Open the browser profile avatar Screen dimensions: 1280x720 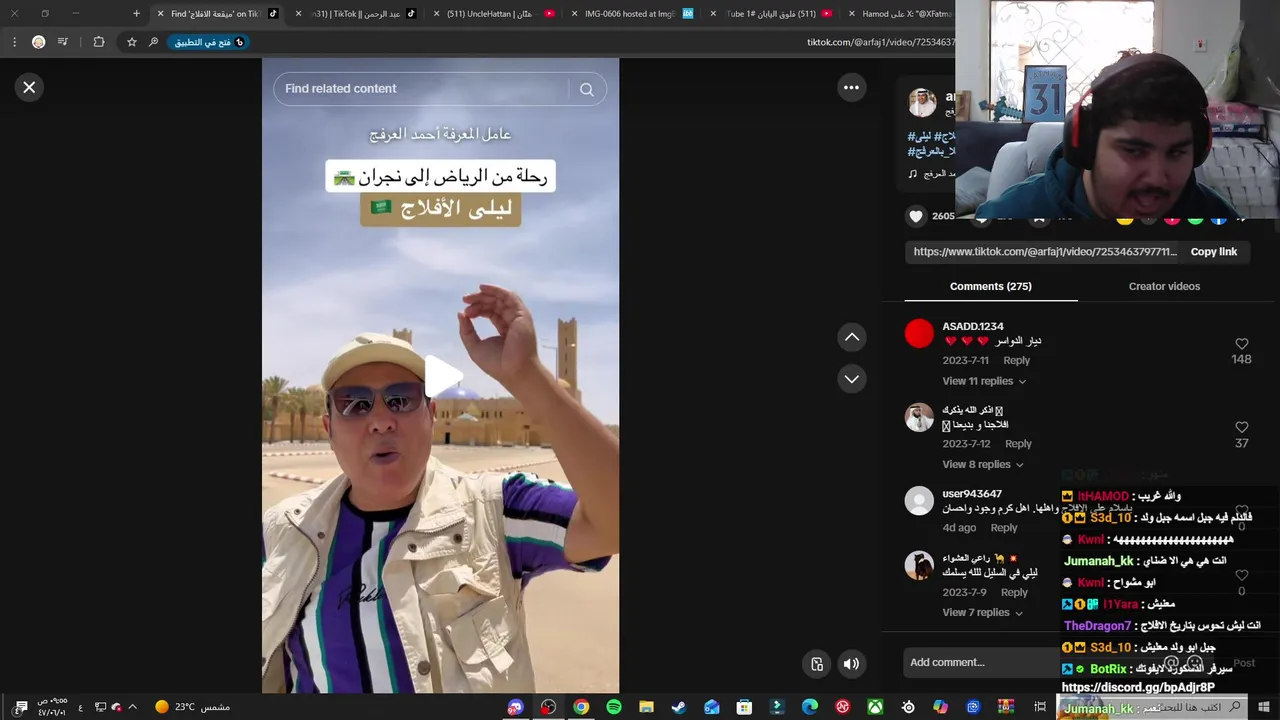pos(38,42)
